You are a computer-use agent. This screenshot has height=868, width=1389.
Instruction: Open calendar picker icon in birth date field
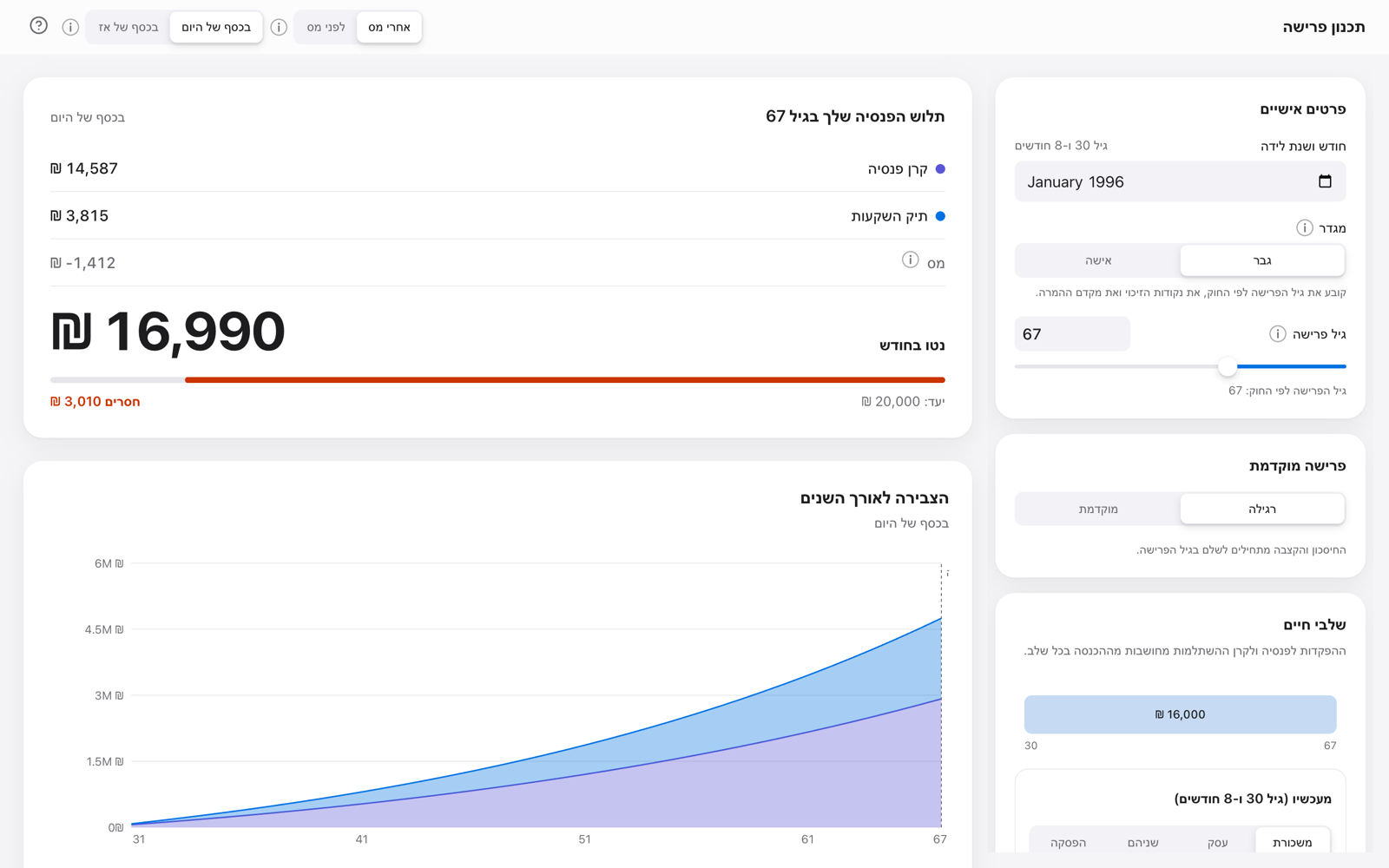click(x=1325, y=181)
